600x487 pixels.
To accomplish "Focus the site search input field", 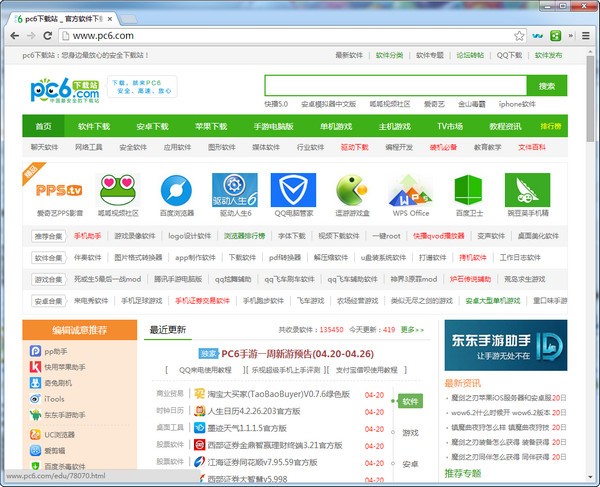I will coord(395,86).
